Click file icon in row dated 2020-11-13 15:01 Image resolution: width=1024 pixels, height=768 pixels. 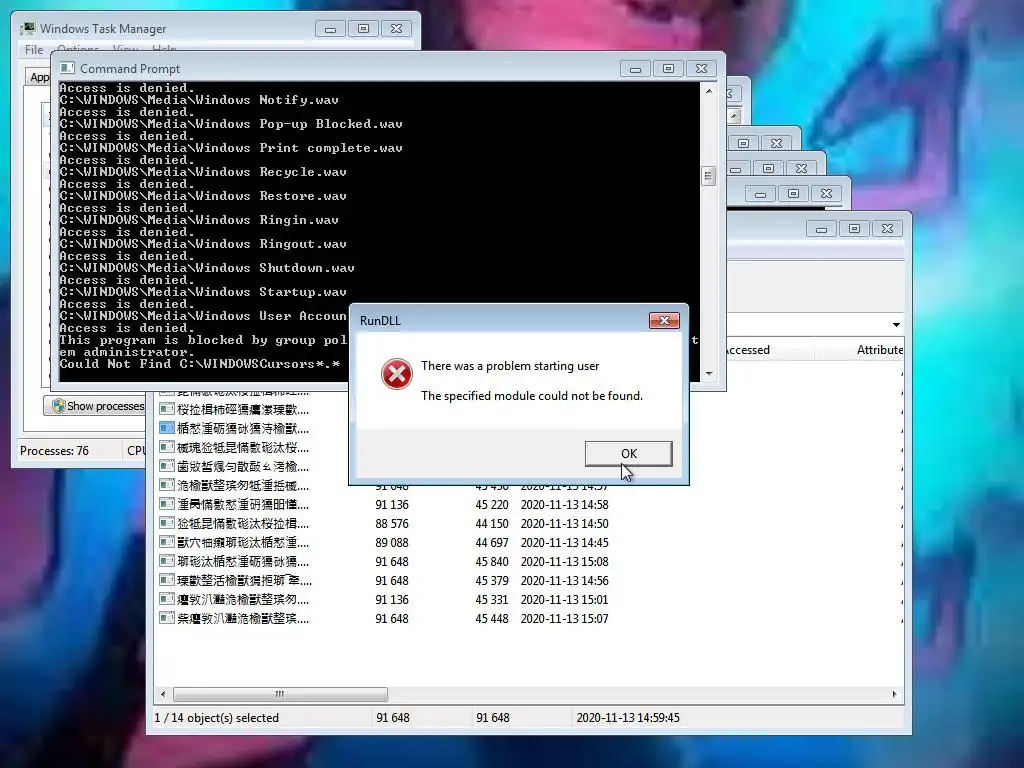[167, 599]
